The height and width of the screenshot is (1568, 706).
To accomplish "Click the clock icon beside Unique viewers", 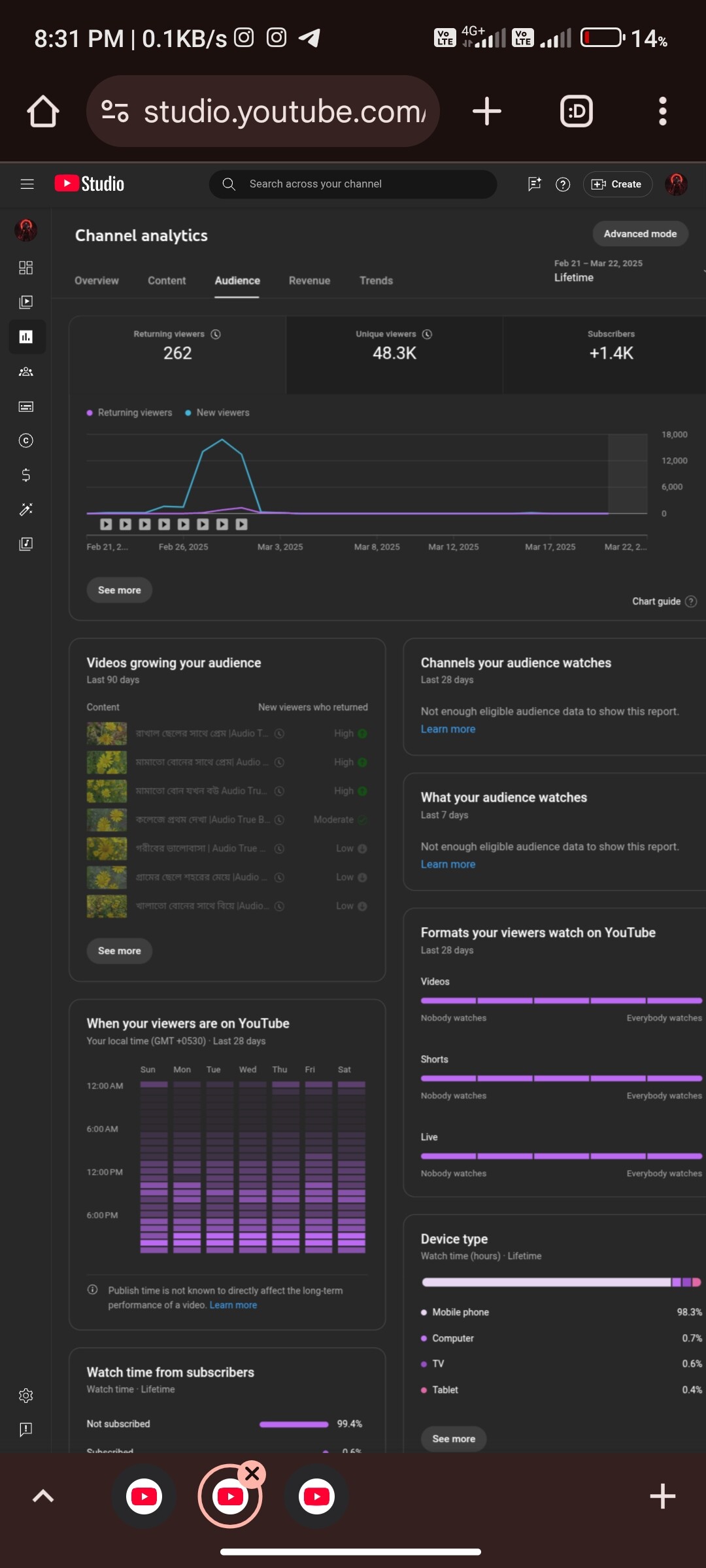I will click(x=428, y=334).
